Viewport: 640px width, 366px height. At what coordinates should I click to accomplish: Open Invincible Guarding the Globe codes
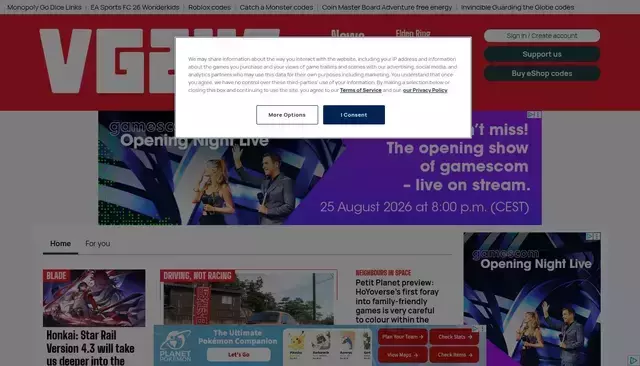point(517,7)
